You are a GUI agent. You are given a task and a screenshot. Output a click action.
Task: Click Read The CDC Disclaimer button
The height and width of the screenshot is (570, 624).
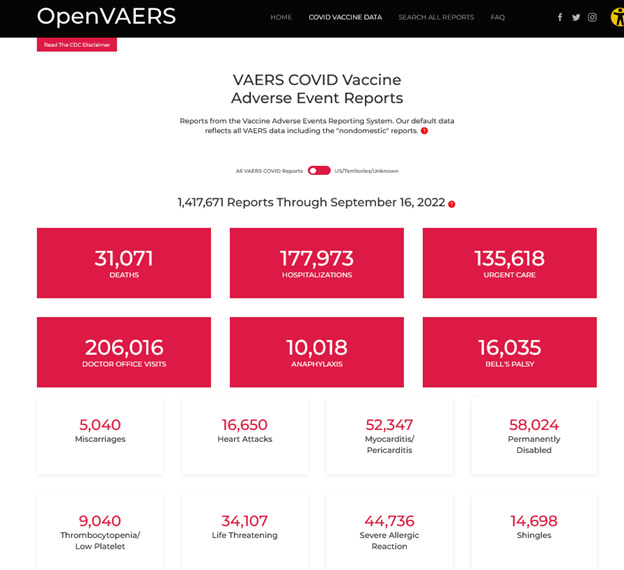tap(77, 45)
